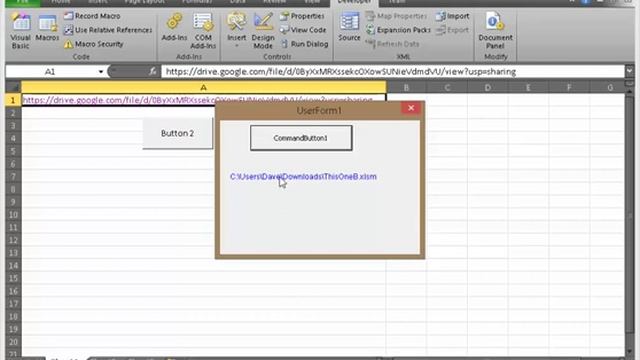Open the Document Panel
The height and width of the screenshot is (360, 640).
point(495,31)
